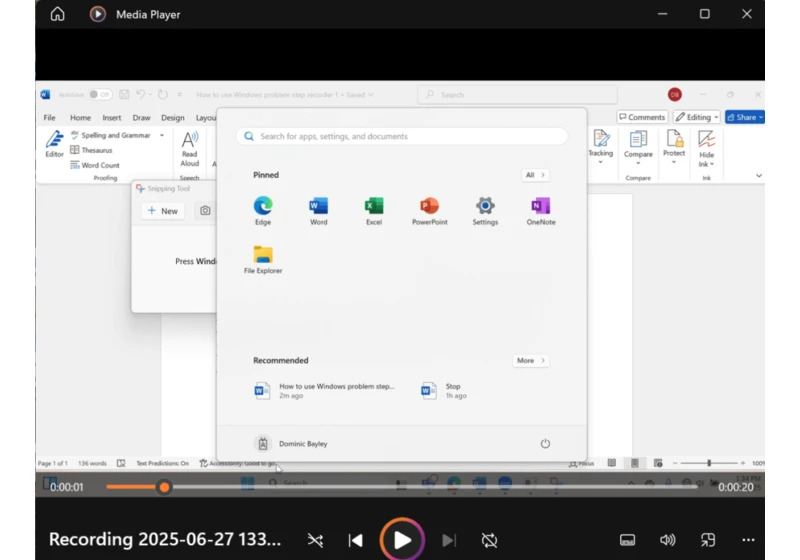
Task: Collapse the Word ribbon with the chevron
Action: pos(759,175)
